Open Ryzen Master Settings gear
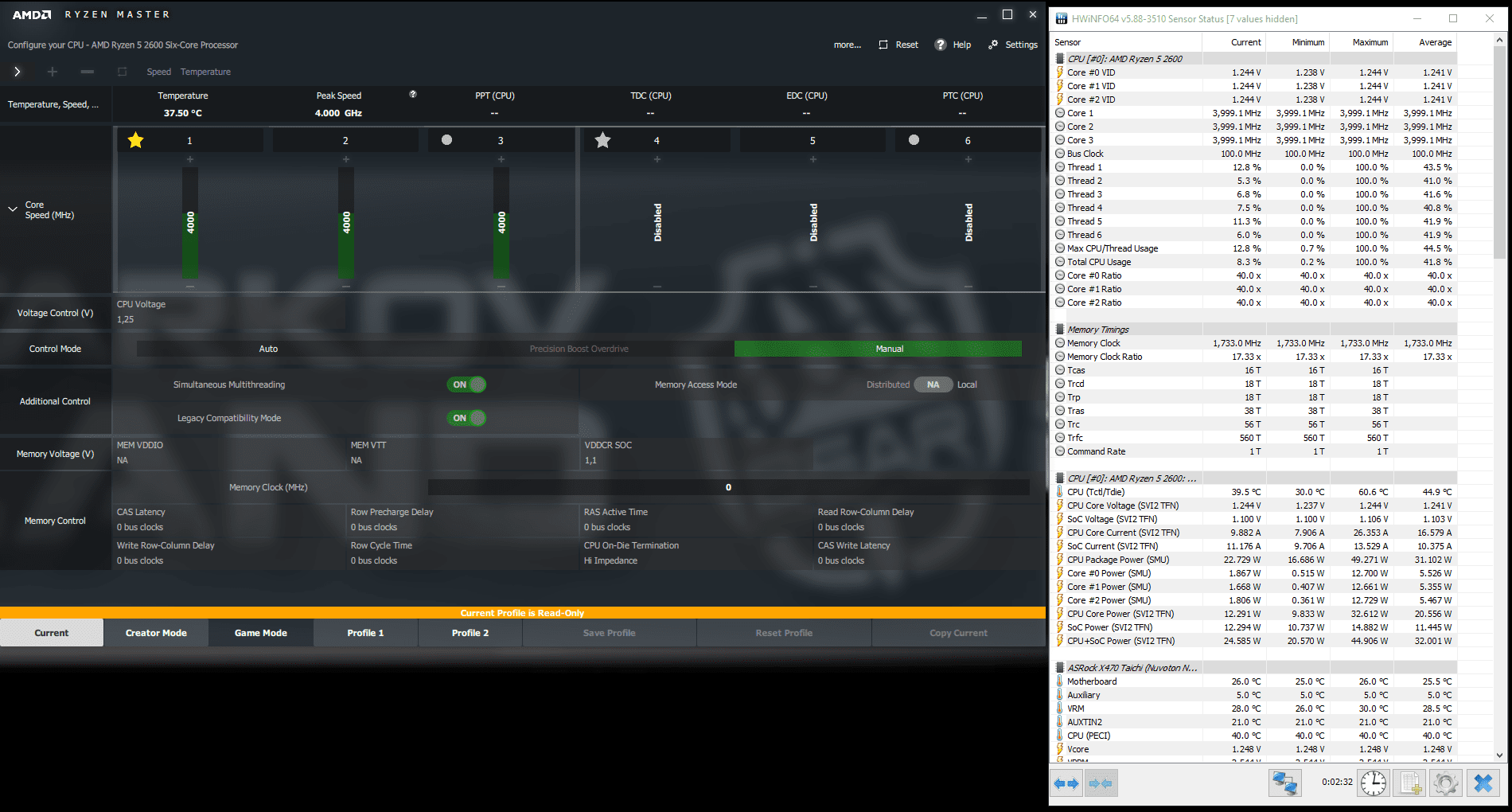The height and width of the screenshot is (812, 1512). point(993,45)
